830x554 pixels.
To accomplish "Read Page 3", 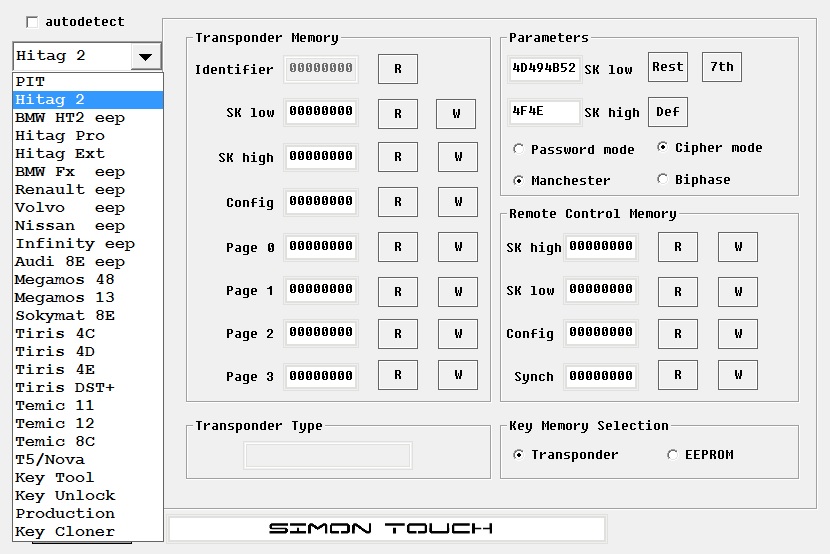I will 398,375.
